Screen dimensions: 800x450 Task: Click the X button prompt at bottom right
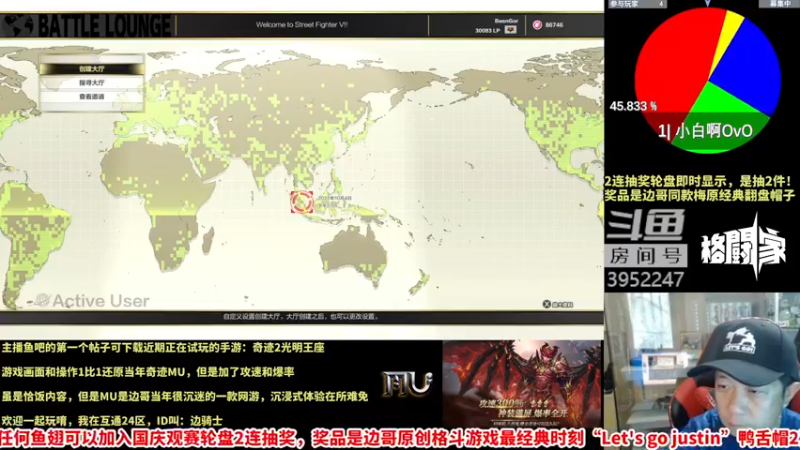pos(546,304)
